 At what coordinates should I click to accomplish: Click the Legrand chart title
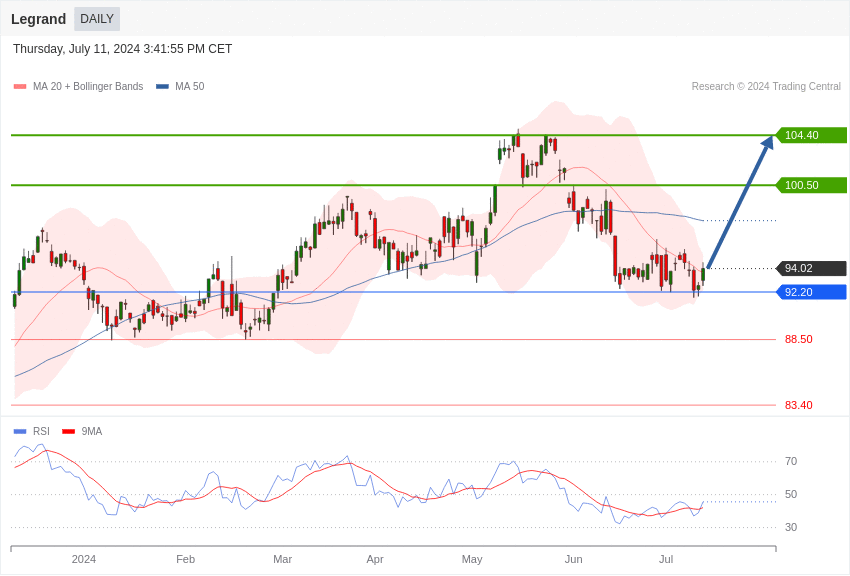38,19
